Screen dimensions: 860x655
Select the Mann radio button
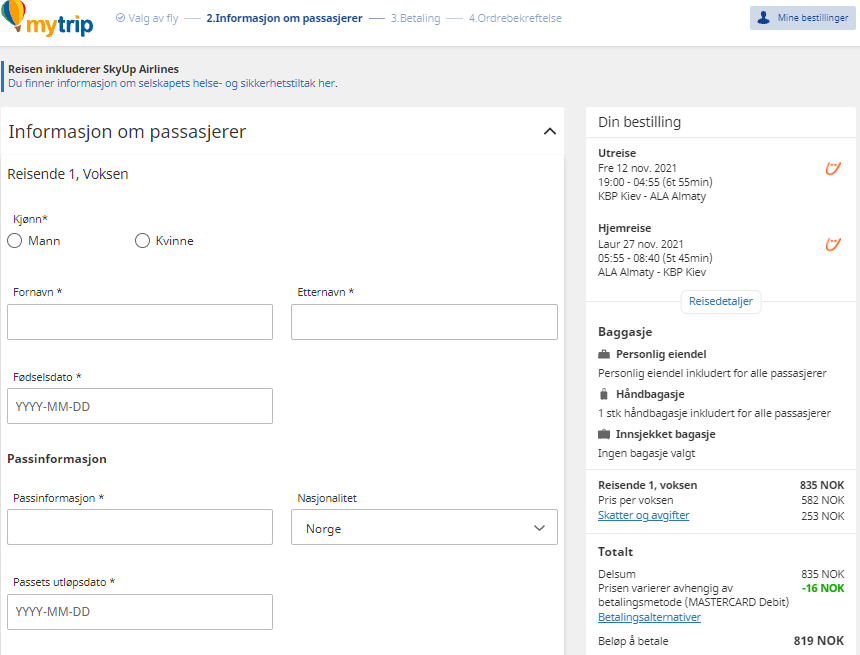[15, 241]
